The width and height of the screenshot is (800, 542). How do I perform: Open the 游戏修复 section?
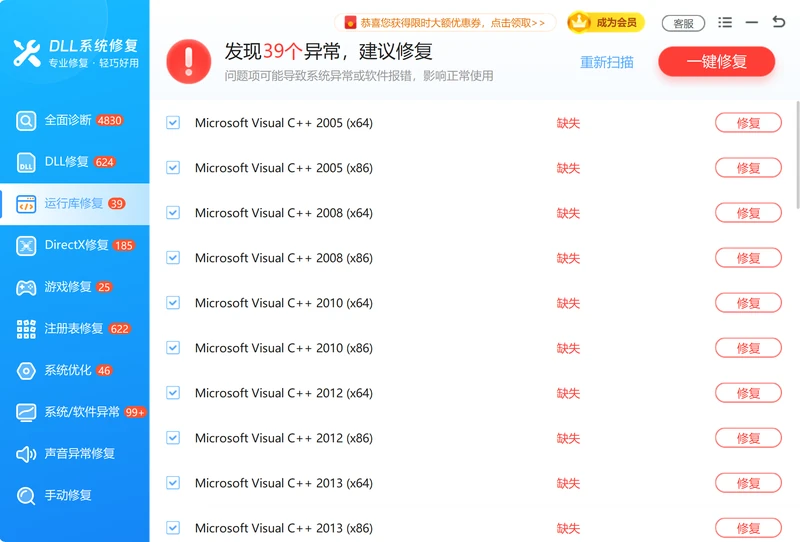[x=74, y=287]
